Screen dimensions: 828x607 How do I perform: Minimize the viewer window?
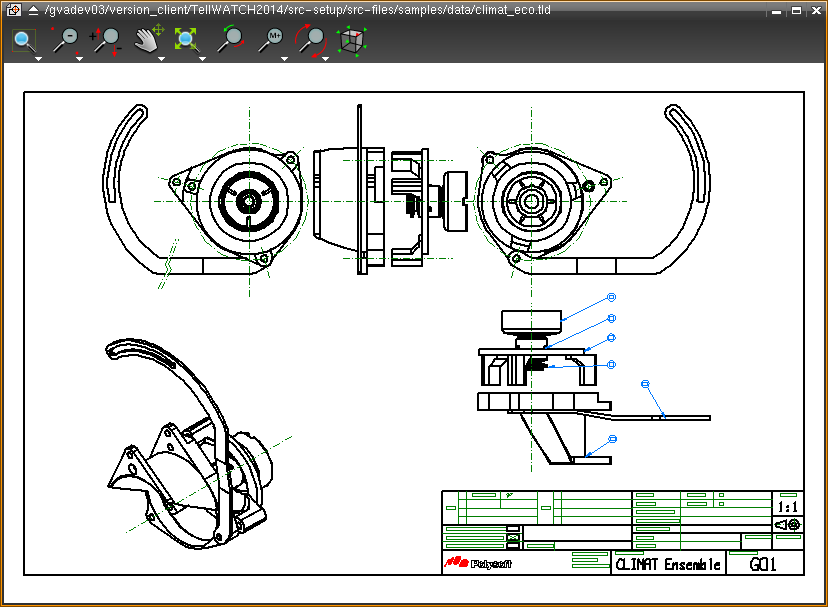coord(776,12)
